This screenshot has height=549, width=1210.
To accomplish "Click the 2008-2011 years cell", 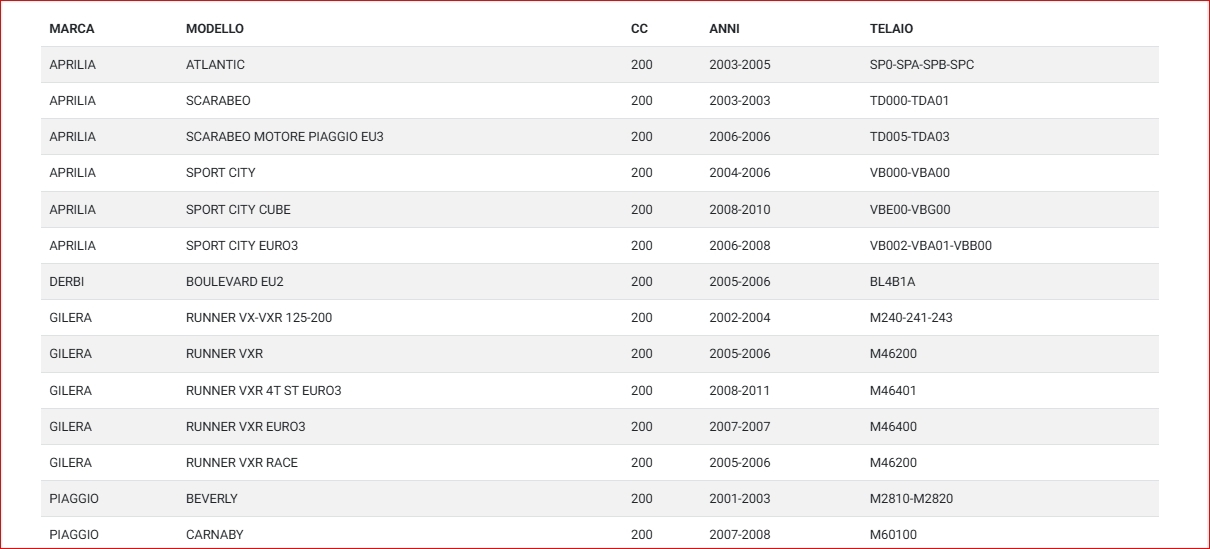I will pyautogui.click(x=739, y=391).
